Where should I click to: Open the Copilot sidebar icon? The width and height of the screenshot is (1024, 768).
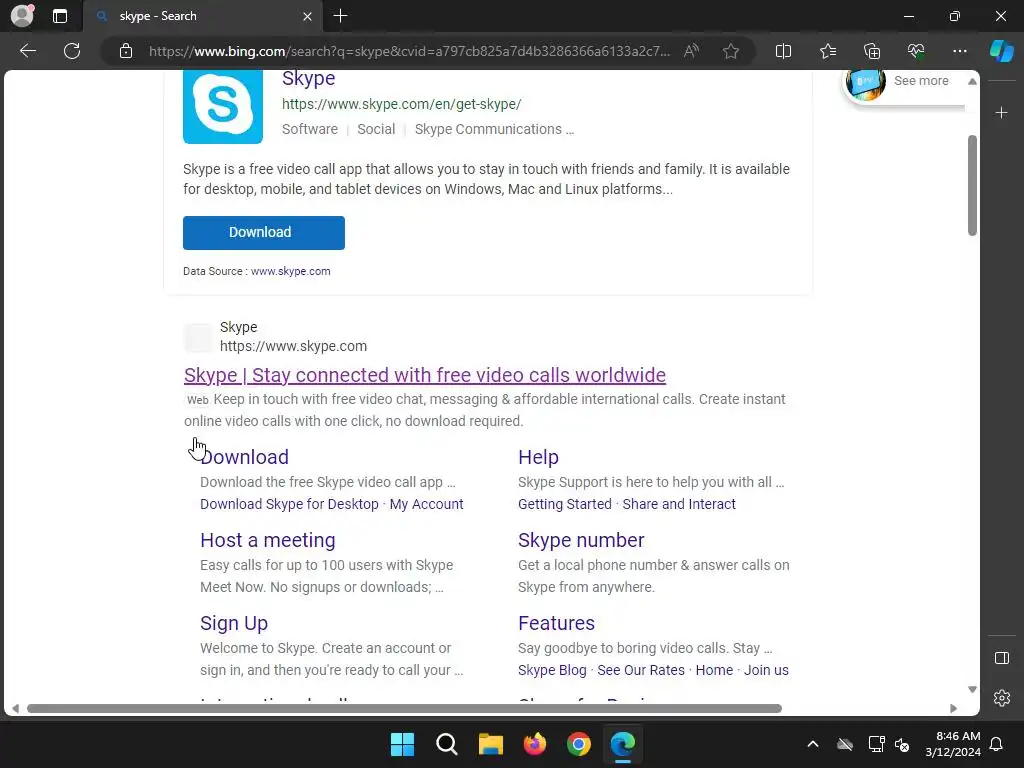pos(1002,51)
